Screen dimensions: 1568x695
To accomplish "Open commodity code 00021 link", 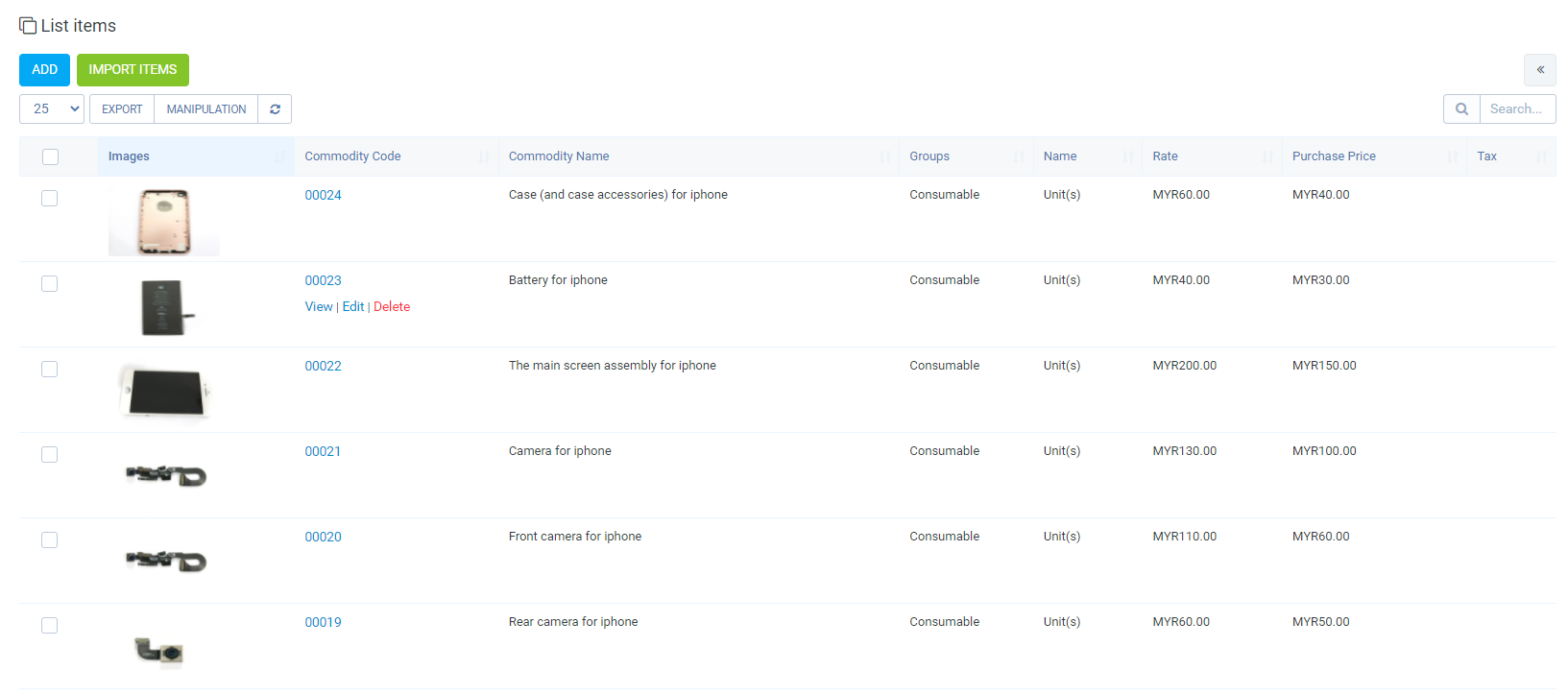I will click(323, 451).
